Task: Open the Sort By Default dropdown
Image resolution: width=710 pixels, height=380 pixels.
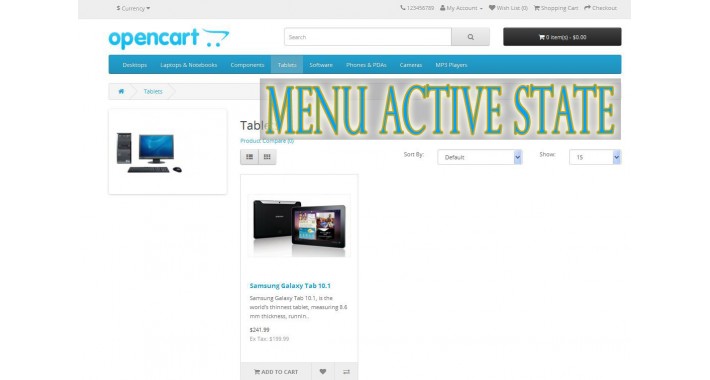Action: 480,157
